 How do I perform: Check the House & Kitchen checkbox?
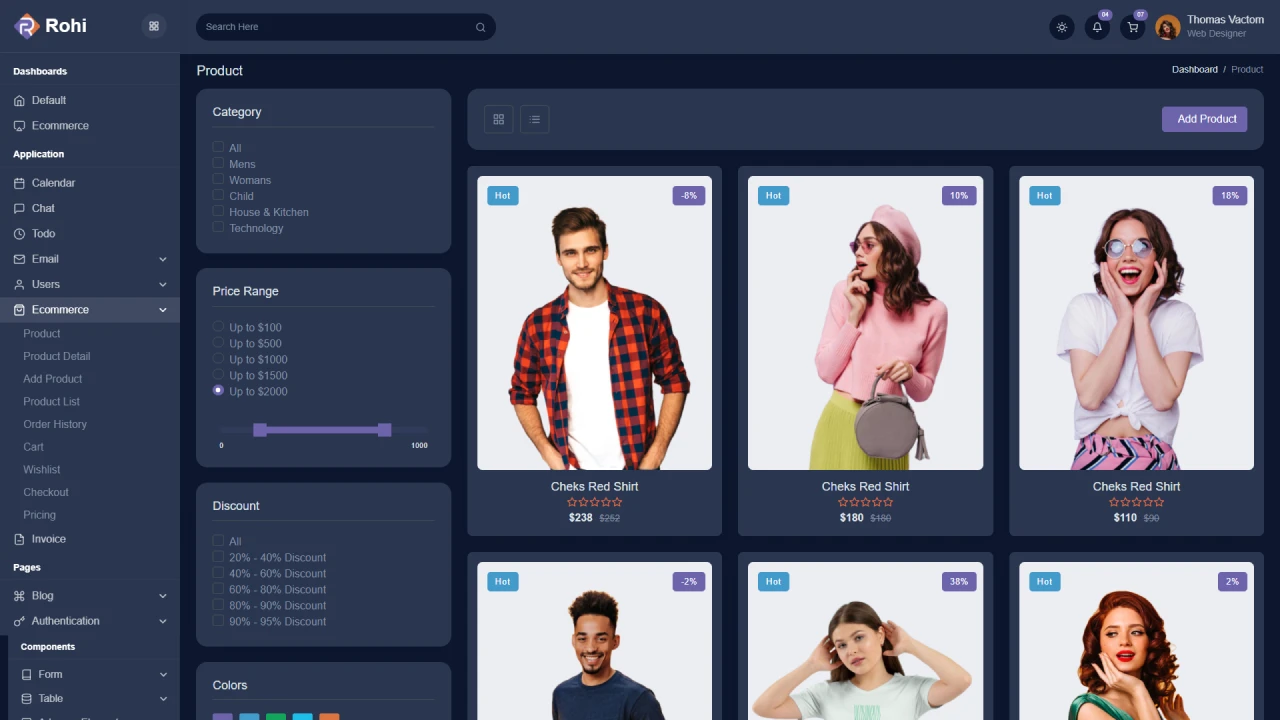pyautogui.click(x=218, y=211)
